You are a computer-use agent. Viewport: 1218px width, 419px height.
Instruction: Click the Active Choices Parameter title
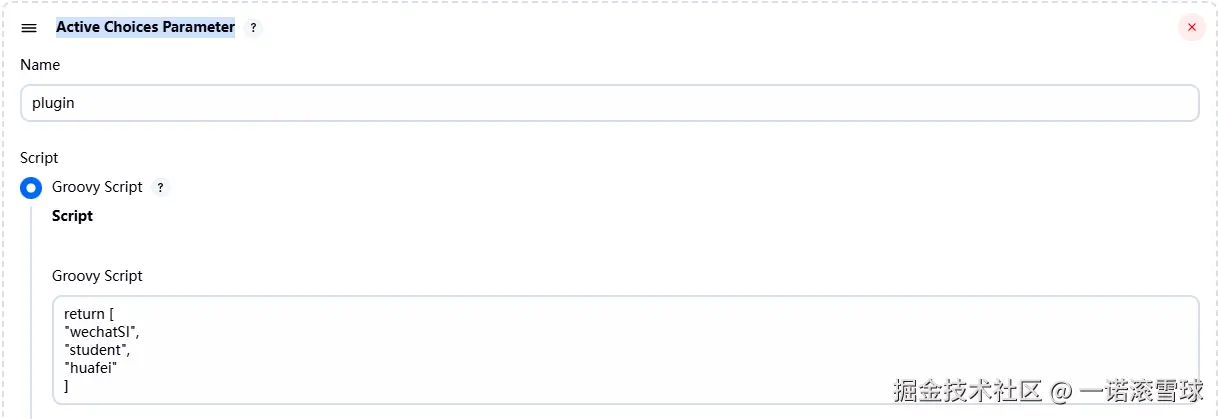[145, 28]
